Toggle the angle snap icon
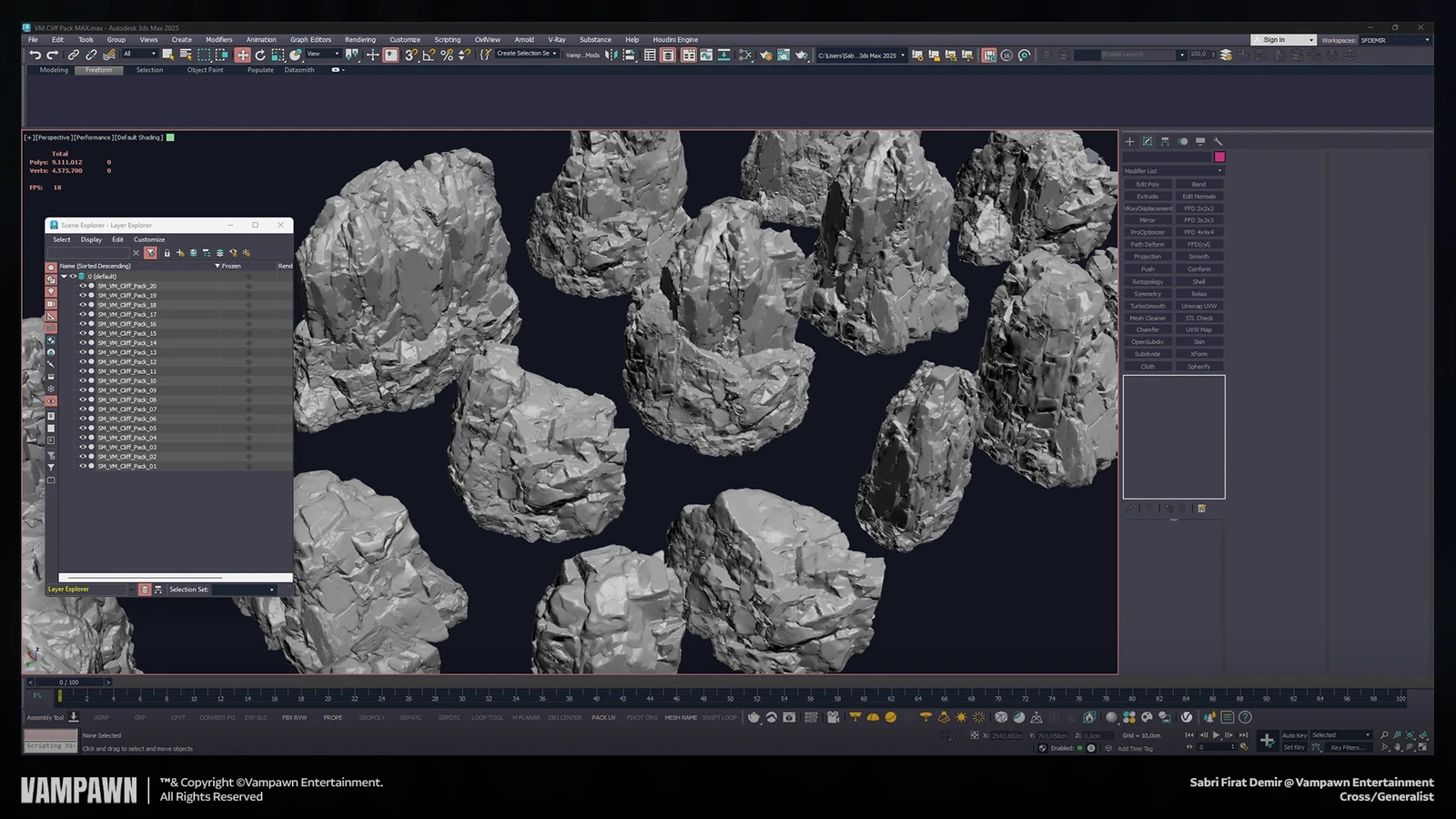This screenshot has width=1456, height=819. click(x=429, y=55)
